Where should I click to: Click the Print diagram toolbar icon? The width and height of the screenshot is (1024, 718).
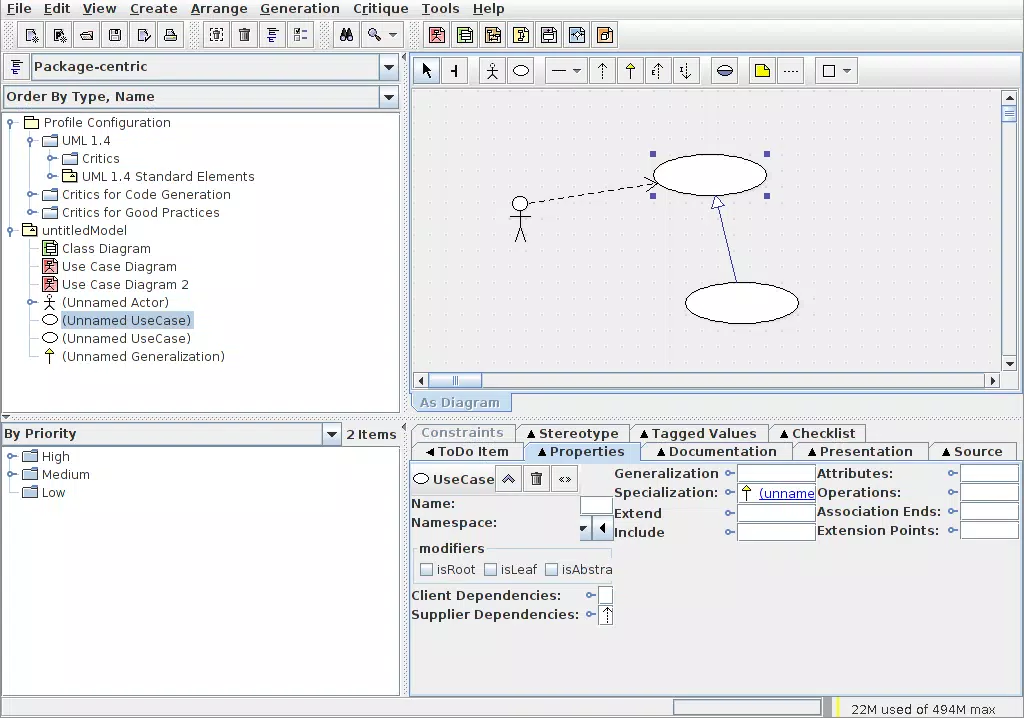click(x=170, y=35)
